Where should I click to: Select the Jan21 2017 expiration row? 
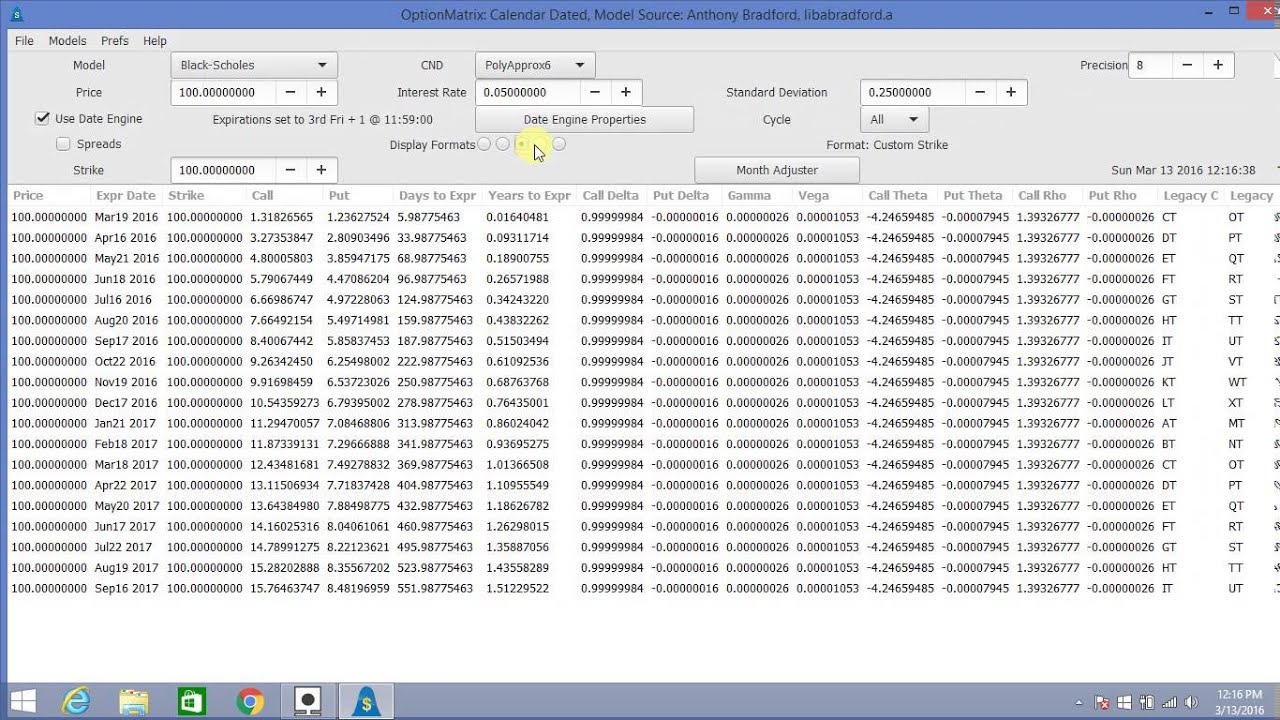(640, 423)
